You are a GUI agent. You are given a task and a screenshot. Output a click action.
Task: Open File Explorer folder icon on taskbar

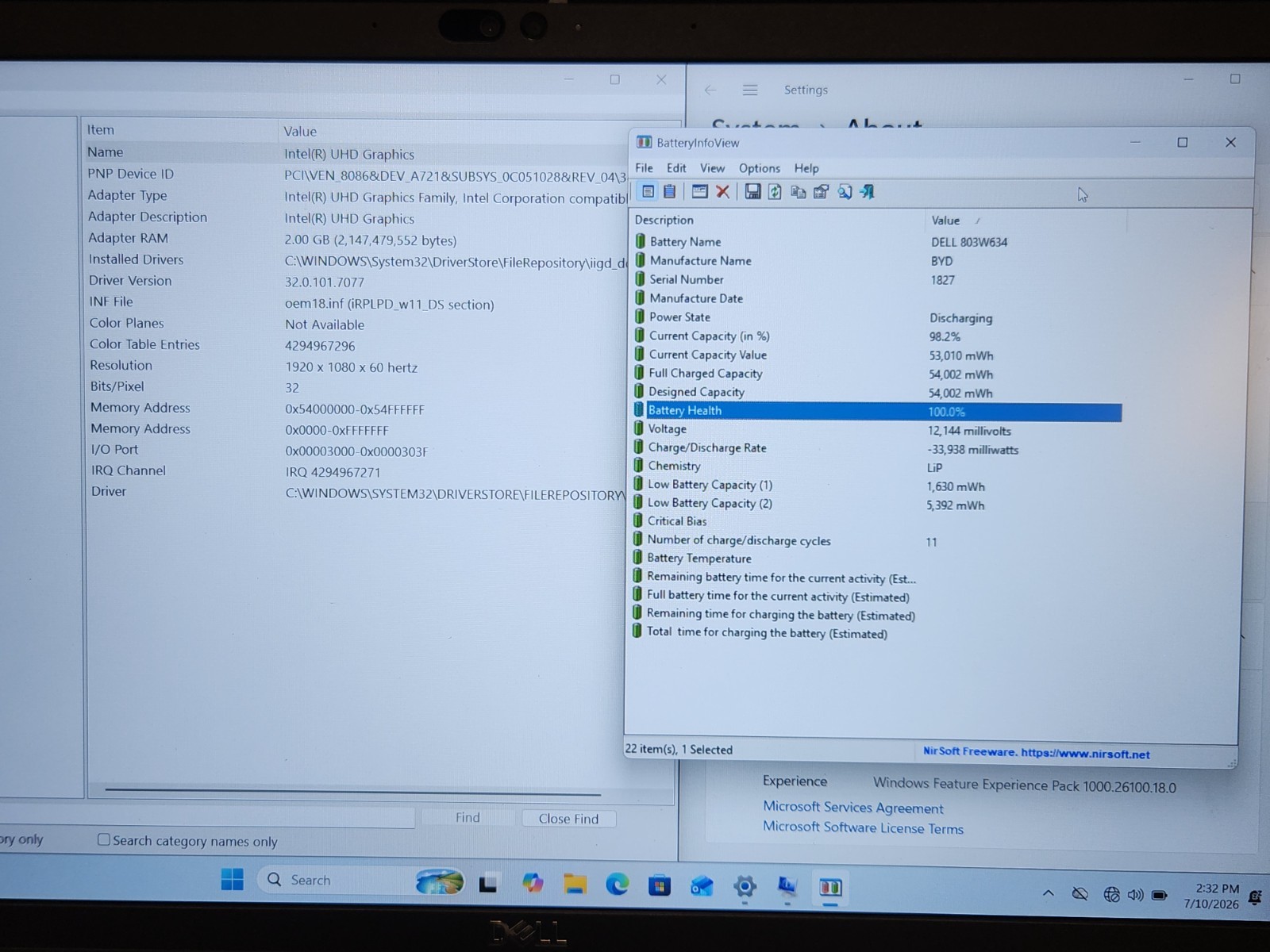(575, 884)
